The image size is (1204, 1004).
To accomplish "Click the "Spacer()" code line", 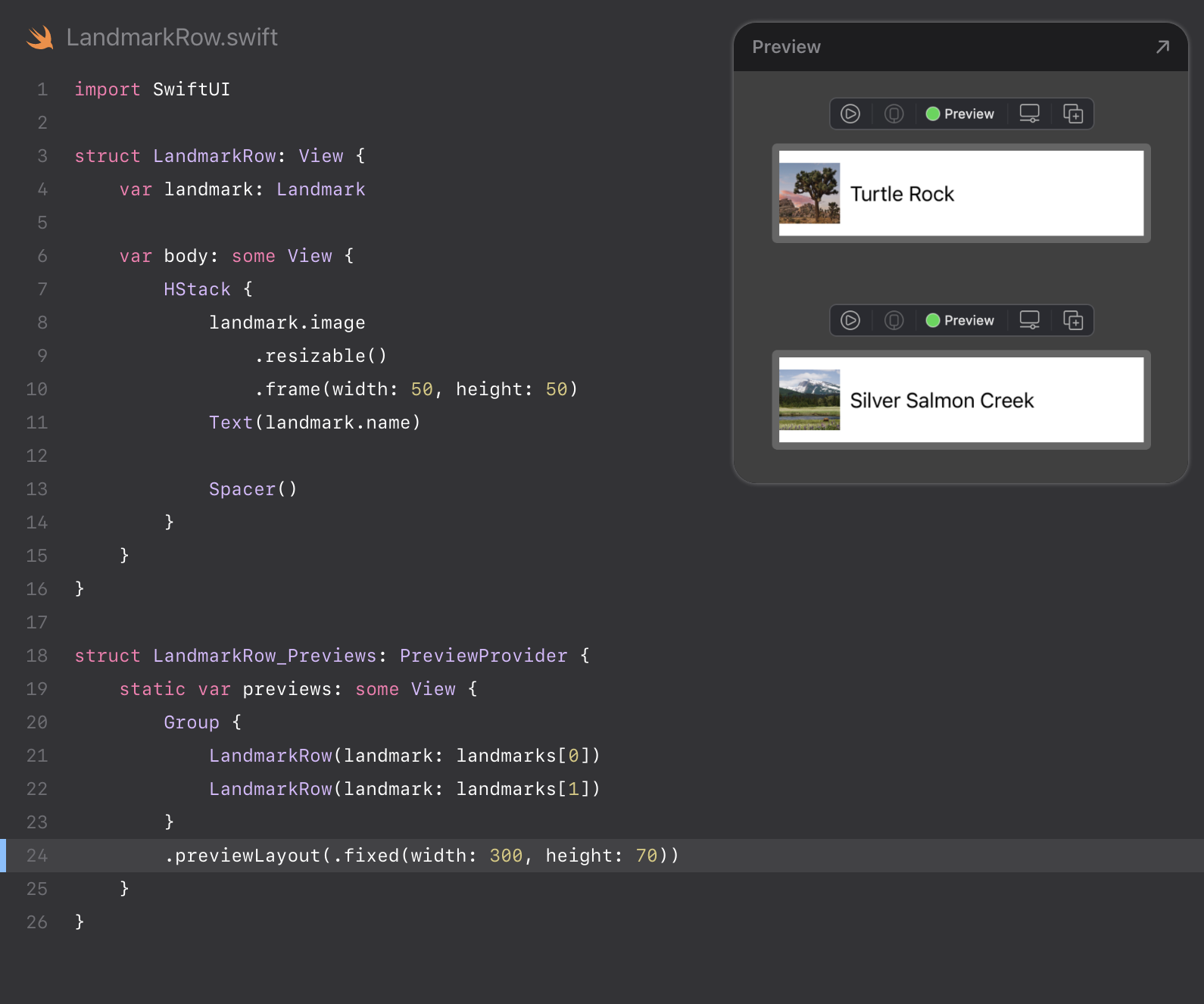I will 253,489.
